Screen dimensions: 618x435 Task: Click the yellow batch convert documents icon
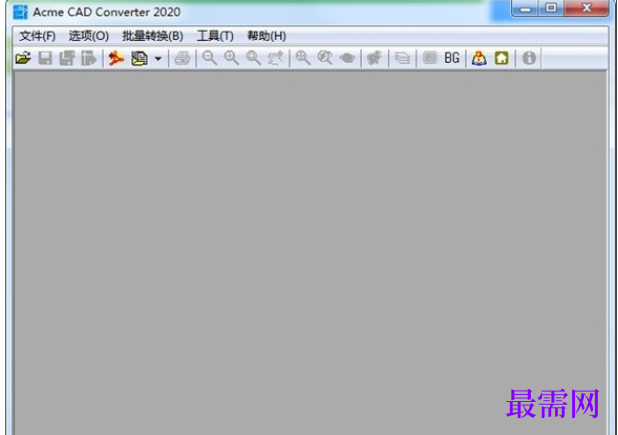pyautogui.click(x=140, y=58)
